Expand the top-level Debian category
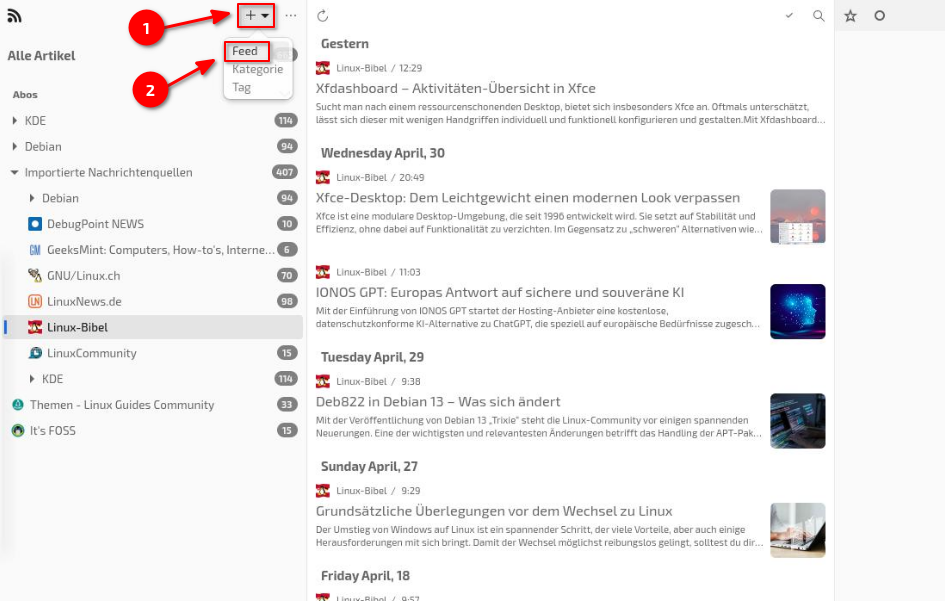Viewport: 945px width, 601px height. point(14,146)
